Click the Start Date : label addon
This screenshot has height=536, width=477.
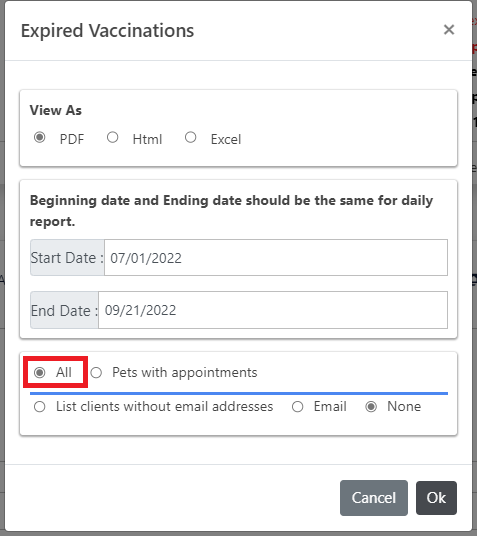tap(67, 257)
